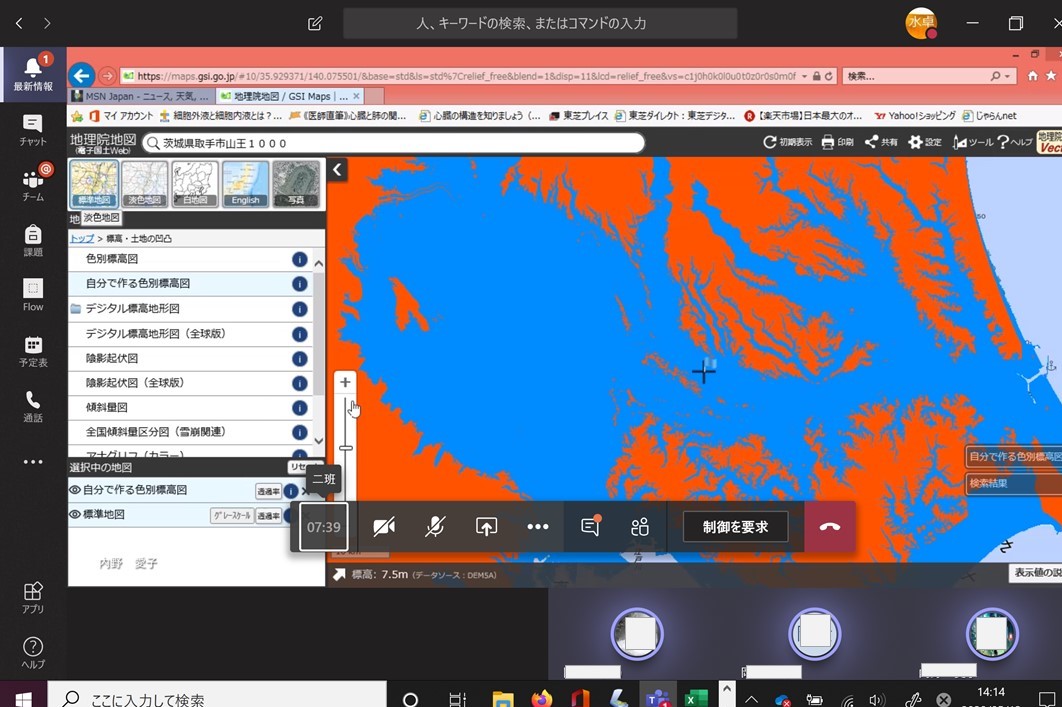Open the Flow app in the sidebar
This screenshot has width=1062, height=707.
[x=33, y=296]
